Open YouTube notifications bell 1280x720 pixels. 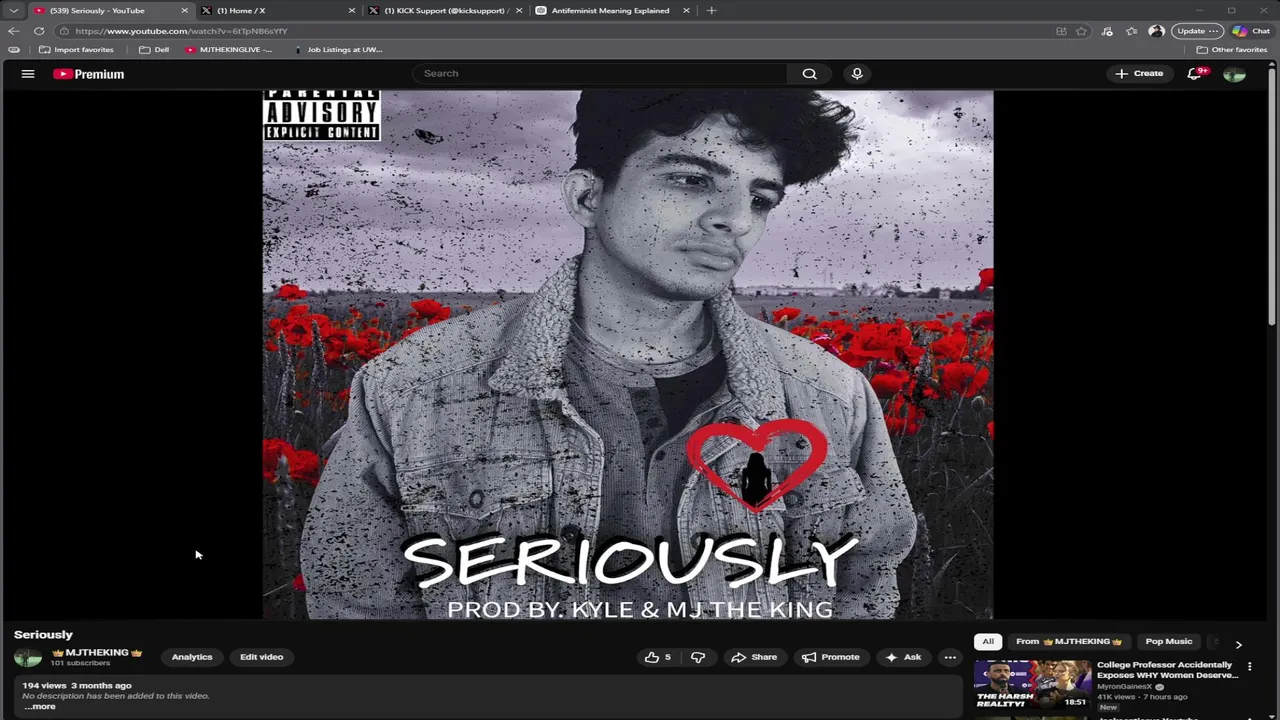[1195, 73]
